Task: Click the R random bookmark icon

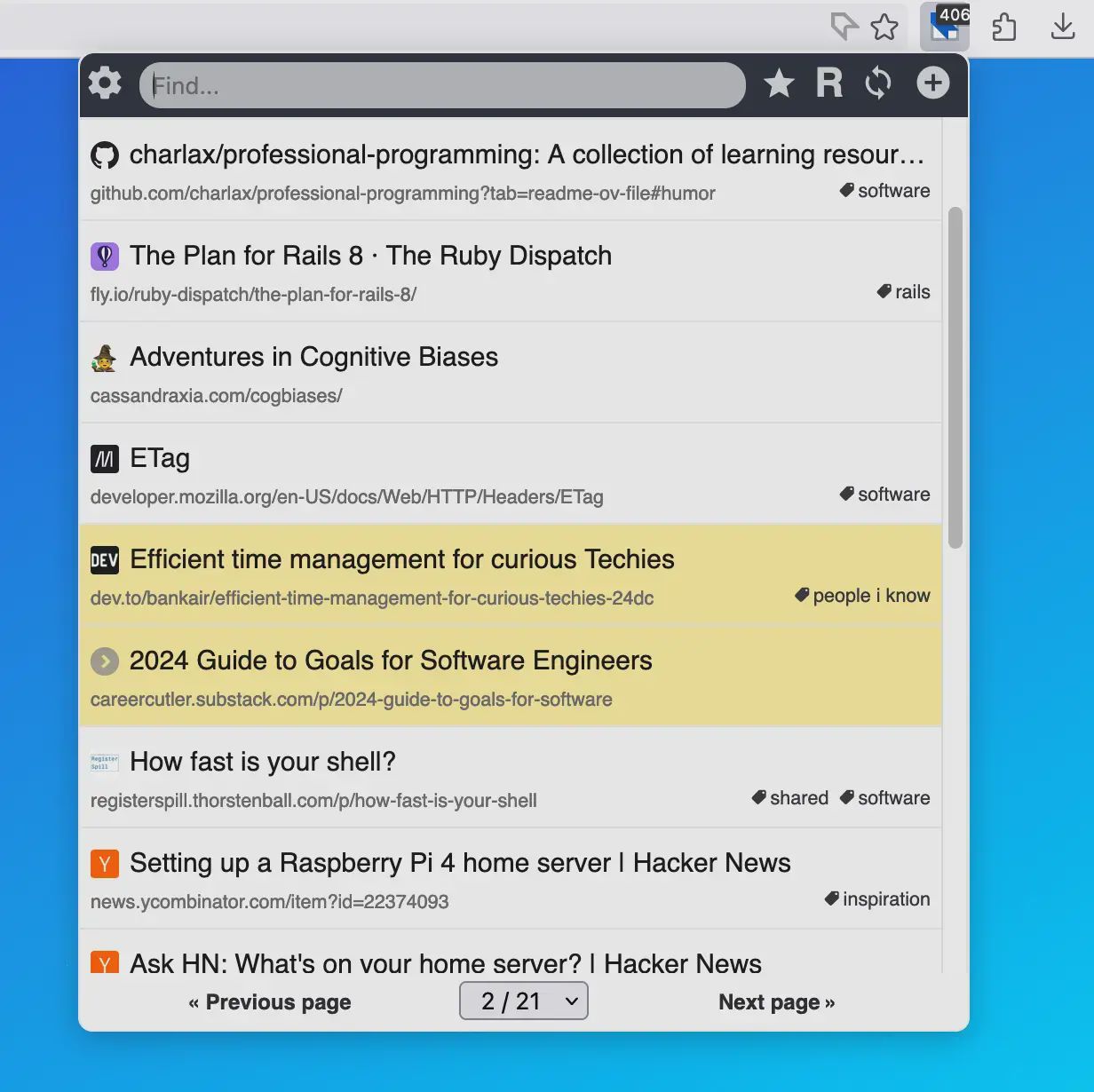Action: pyautogui.click(x=828, y=83)
